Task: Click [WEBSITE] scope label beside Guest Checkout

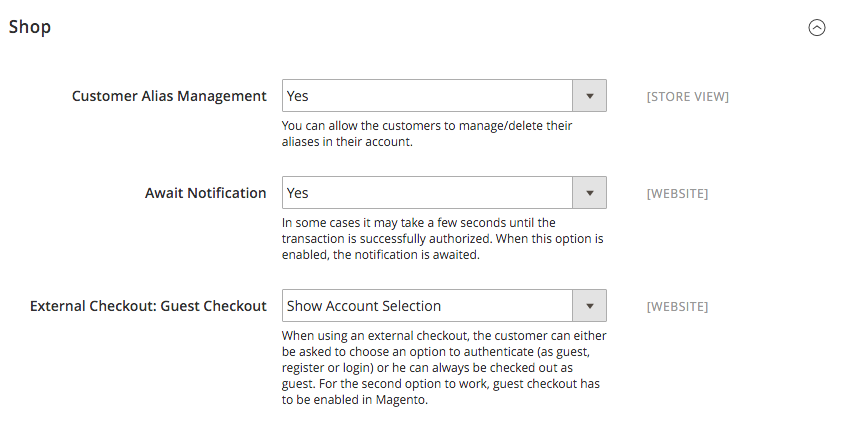Action: 677,307
